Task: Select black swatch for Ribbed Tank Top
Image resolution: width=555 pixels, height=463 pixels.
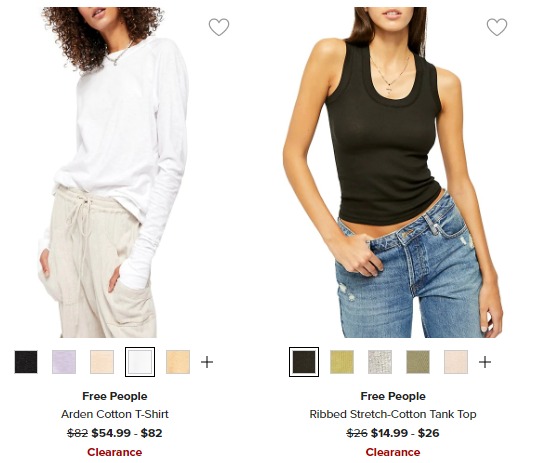Action: coord(304,362)
